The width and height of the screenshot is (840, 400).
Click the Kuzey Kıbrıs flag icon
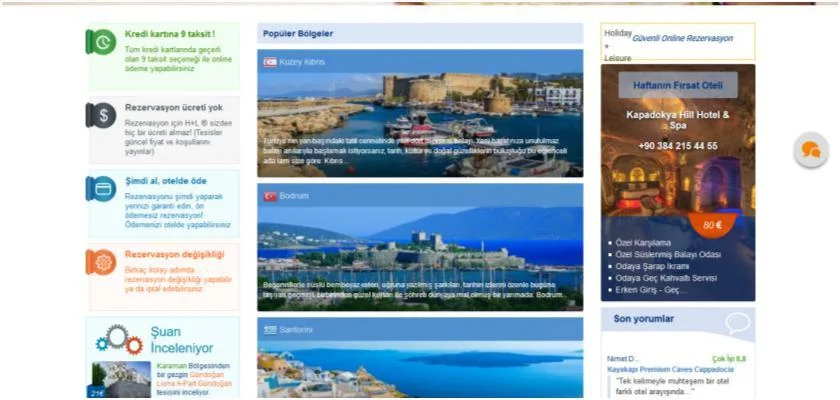tap(270, 62)
